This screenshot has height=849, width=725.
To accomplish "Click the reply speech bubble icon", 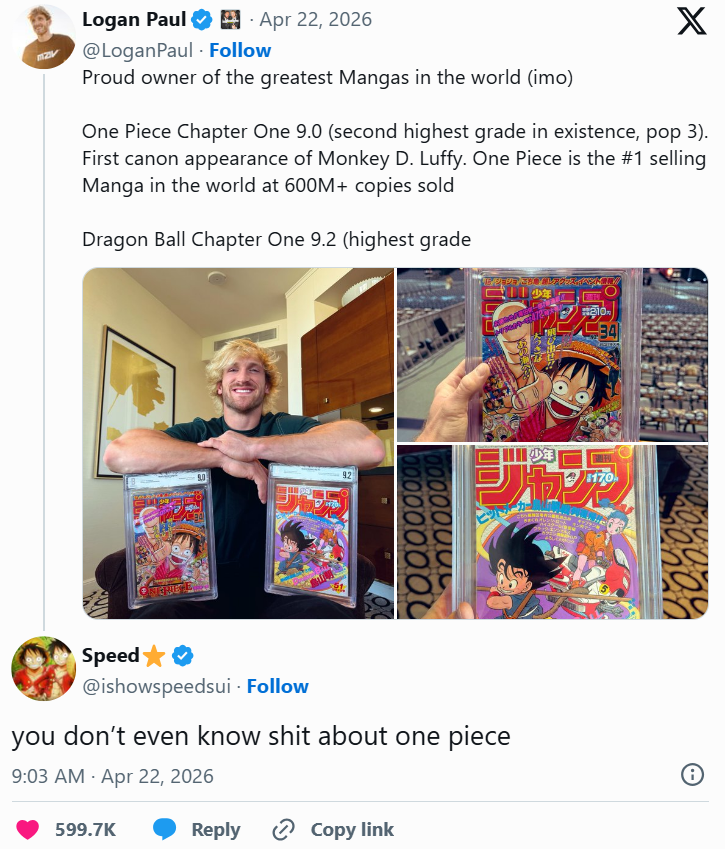I will click(x=164, y=829).
